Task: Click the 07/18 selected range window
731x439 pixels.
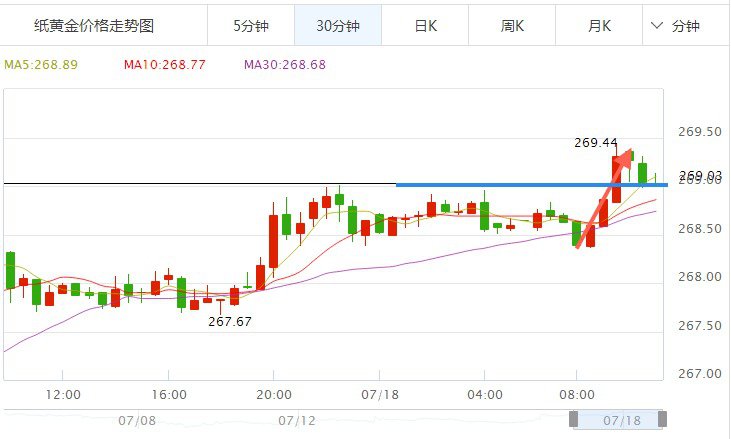Action: click(x=618, y=419)
